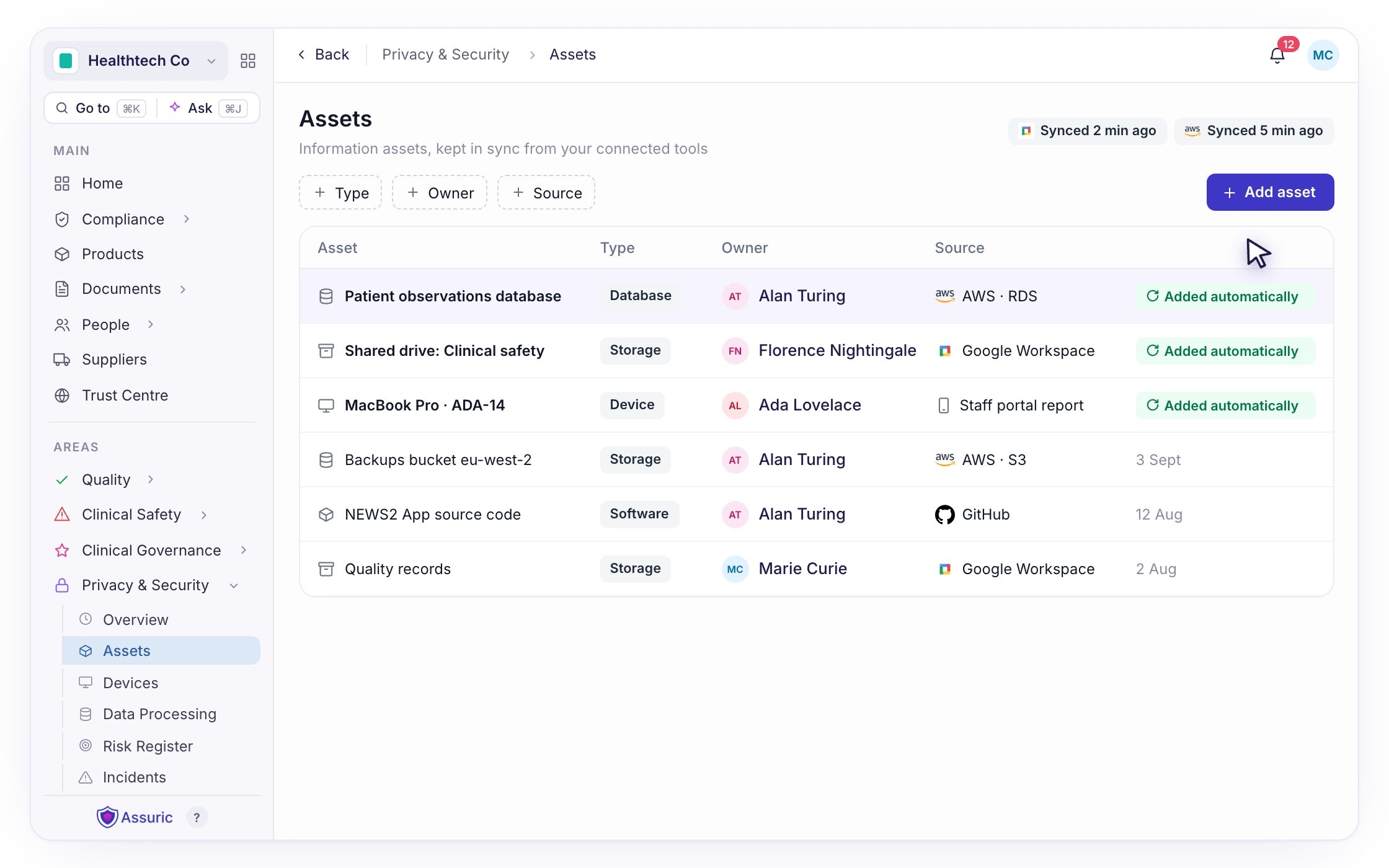Click the Clinical Safety alert icon
This screenshot has height=868, width=1389.
point(62,515)
